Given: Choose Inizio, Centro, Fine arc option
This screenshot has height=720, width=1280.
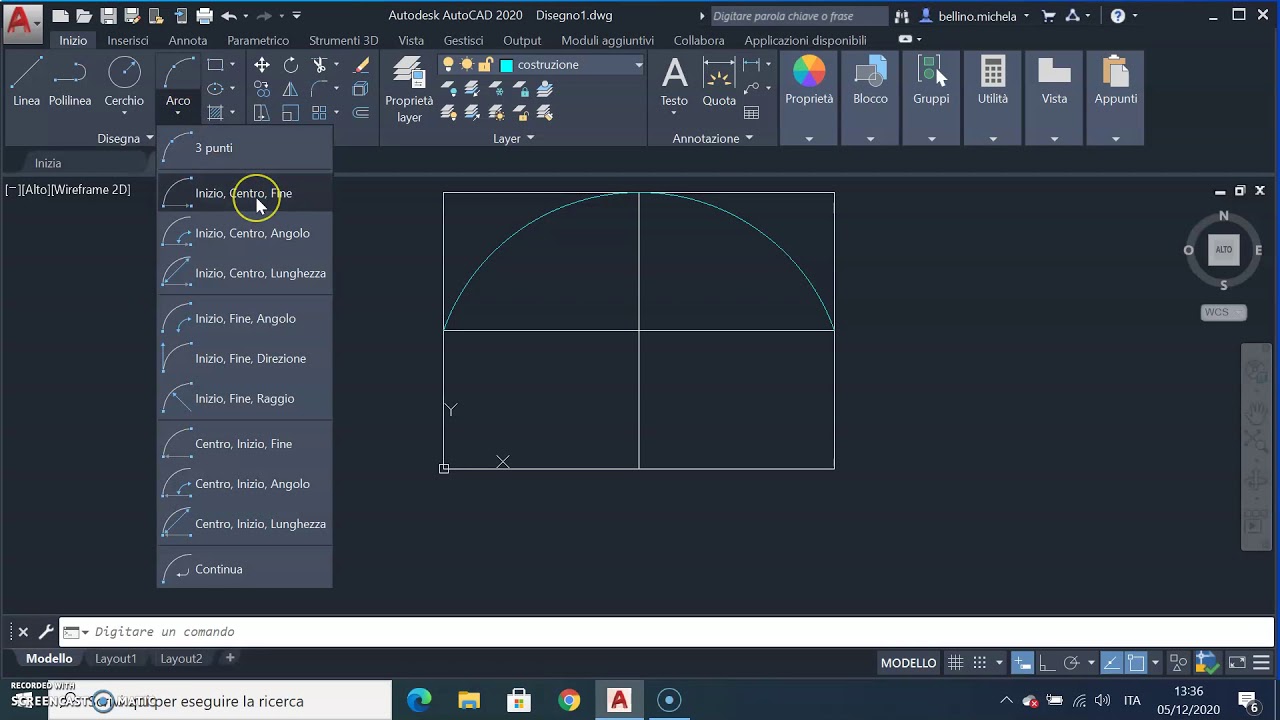Looking at the screenshot, I should (x=245, y=193).
